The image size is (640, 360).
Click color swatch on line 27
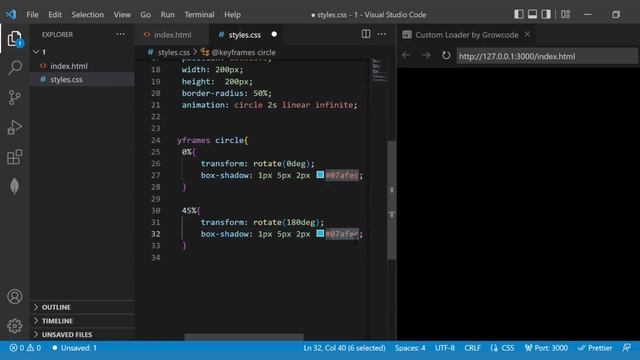point(320,175)
